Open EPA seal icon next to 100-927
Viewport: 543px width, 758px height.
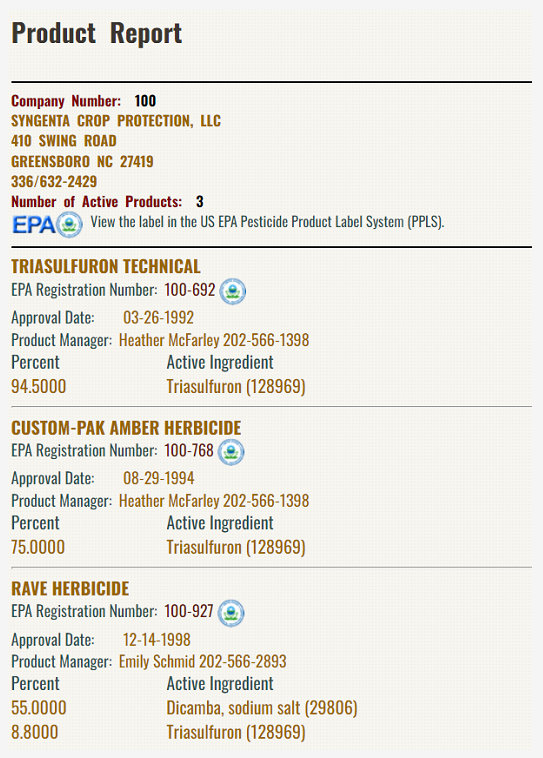[x=231, y=613]
